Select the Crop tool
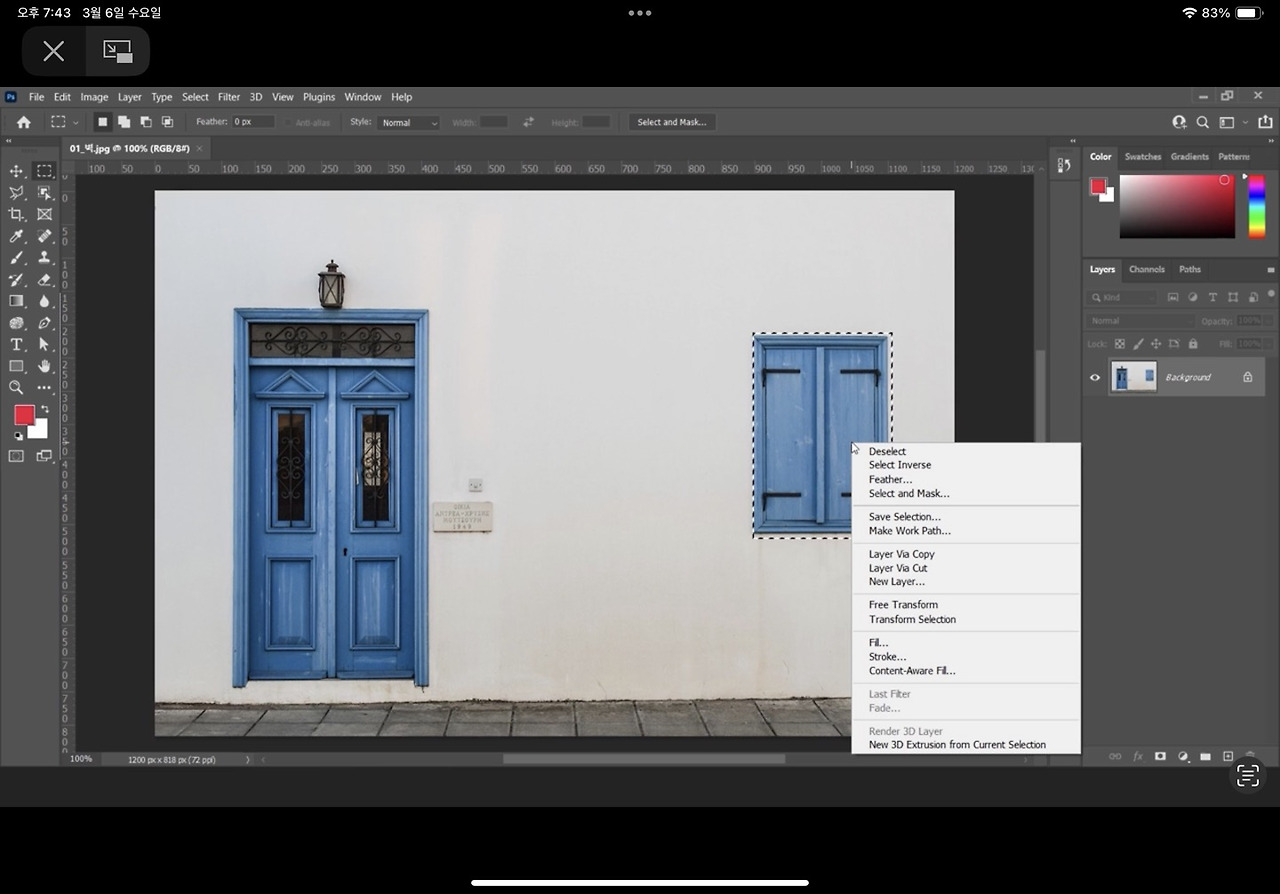Screen dimensions: 1280x894 (x=16, y=214)
